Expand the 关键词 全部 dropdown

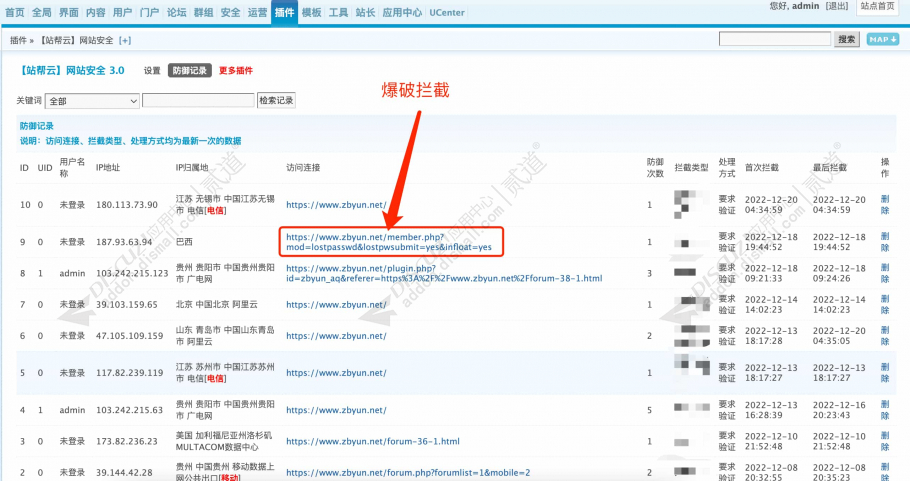click(x=92, y=101)
